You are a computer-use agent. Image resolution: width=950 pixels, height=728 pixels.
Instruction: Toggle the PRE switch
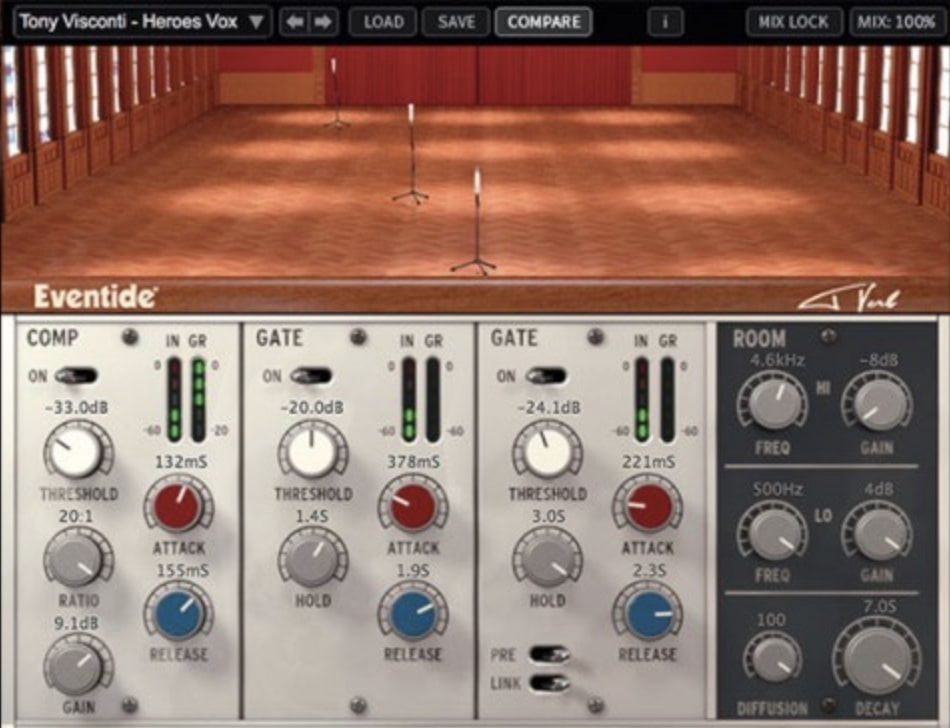(549, 655)
